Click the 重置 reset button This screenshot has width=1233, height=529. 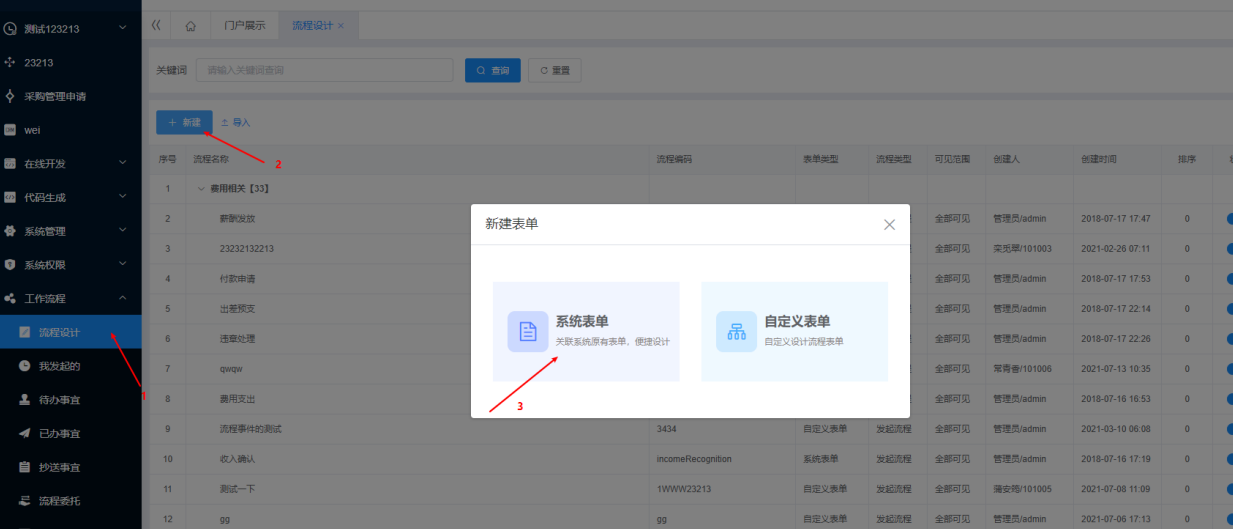point(555,70)
